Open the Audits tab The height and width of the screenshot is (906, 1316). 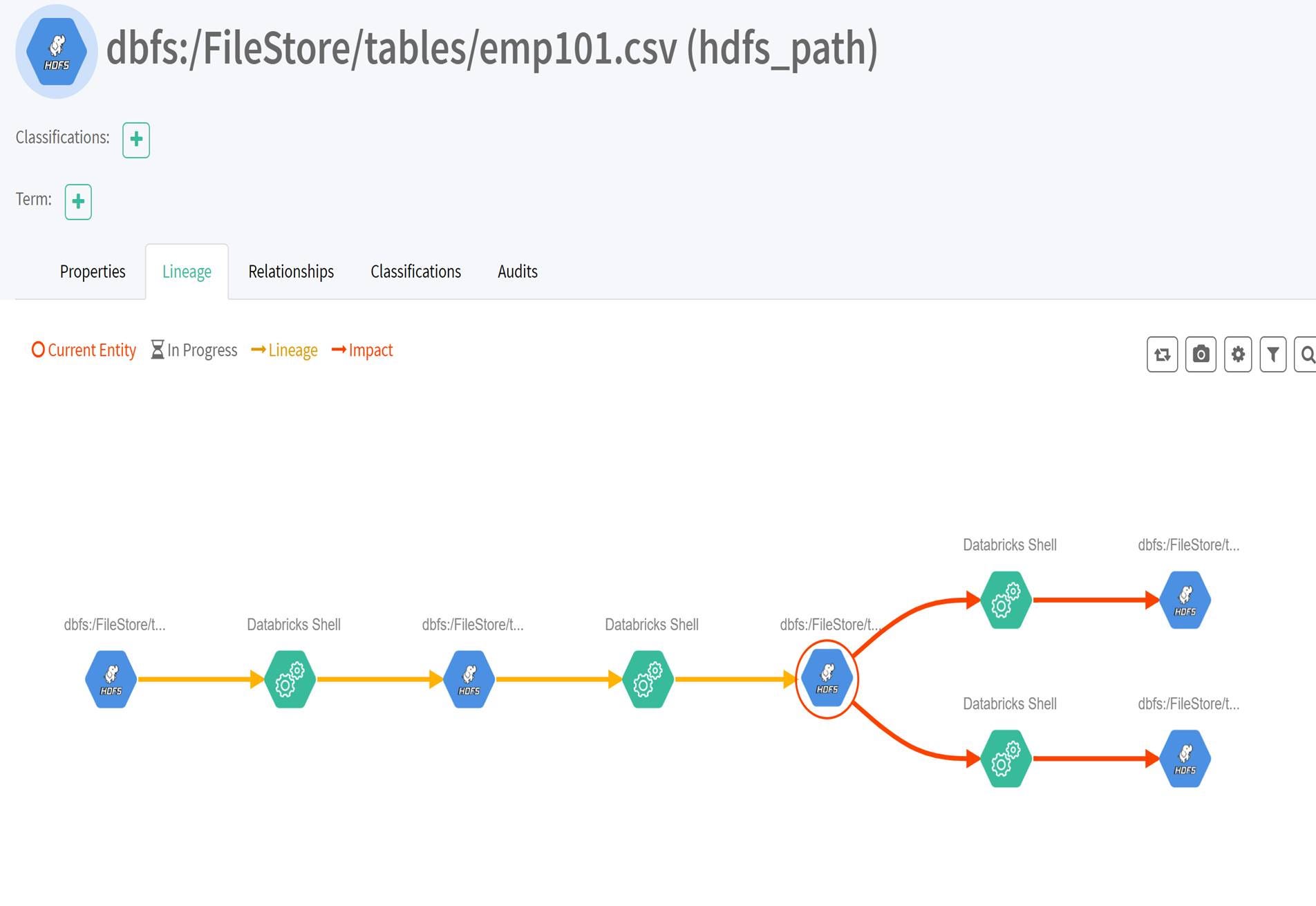point(517,272)
